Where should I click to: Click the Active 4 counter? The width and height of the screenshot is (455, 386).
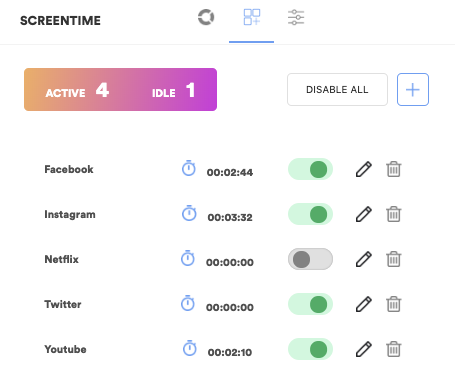[x=77, y=90]
